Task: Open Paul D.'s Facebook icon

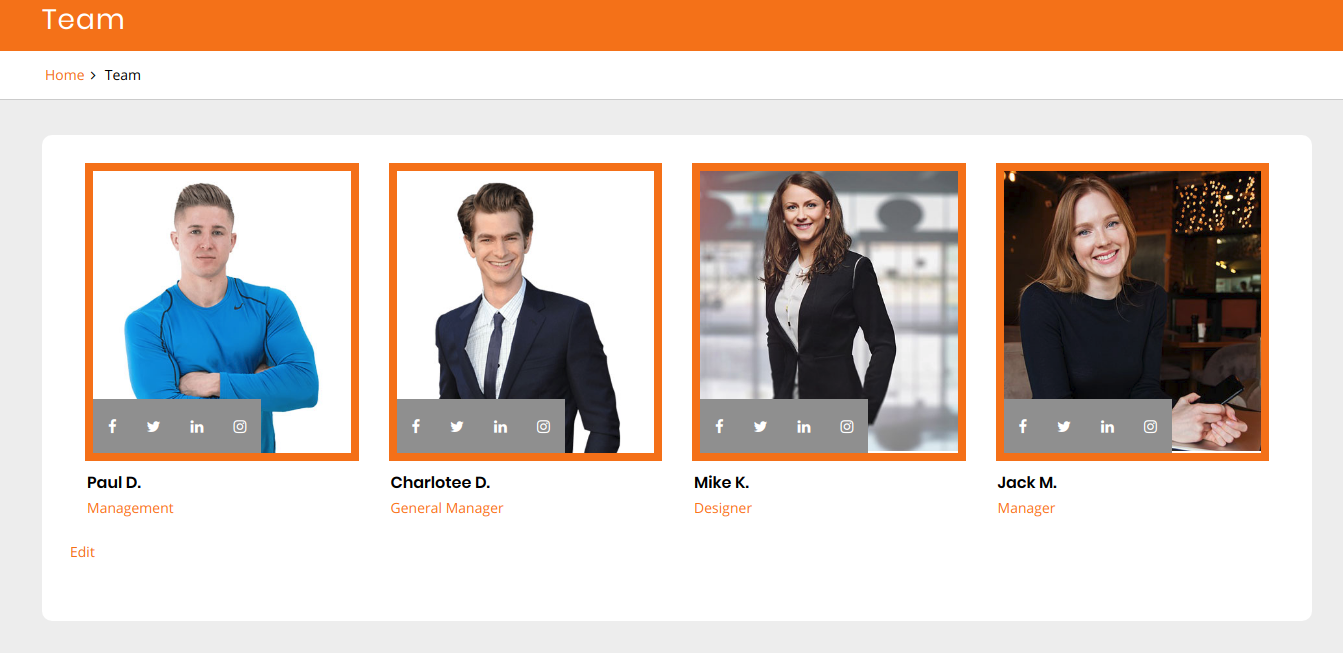Action: pos(113,426)
